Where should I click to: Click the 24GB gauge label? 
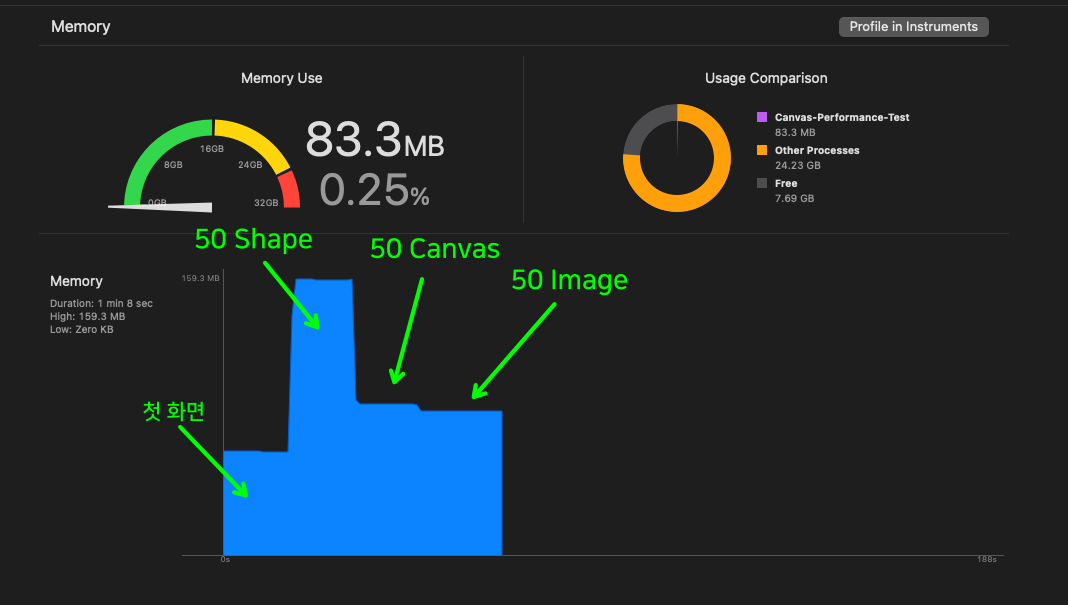250,165
